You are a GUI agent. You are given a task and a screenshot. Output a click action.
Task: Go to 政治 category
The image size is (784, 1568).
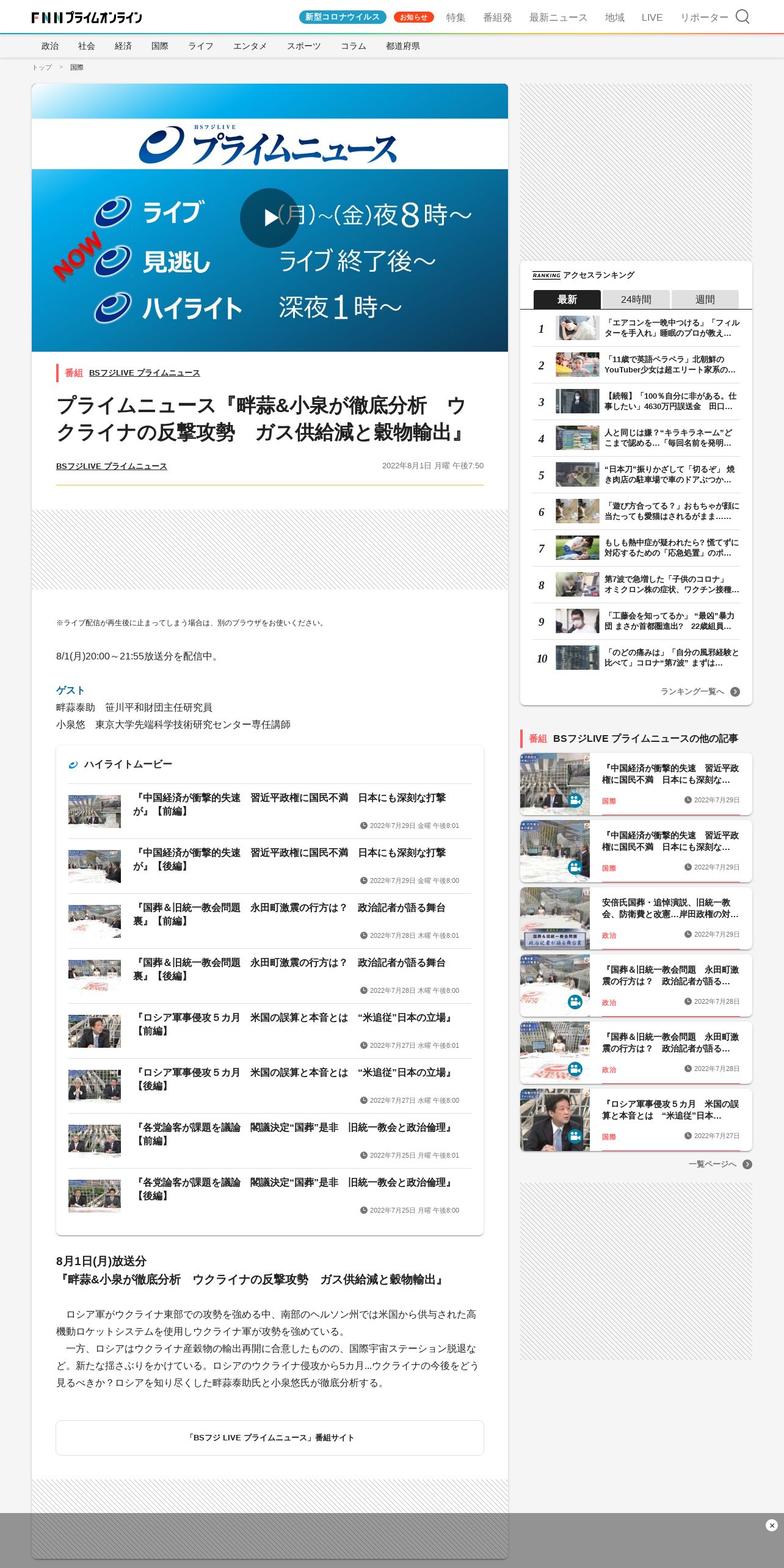(50, 46)
